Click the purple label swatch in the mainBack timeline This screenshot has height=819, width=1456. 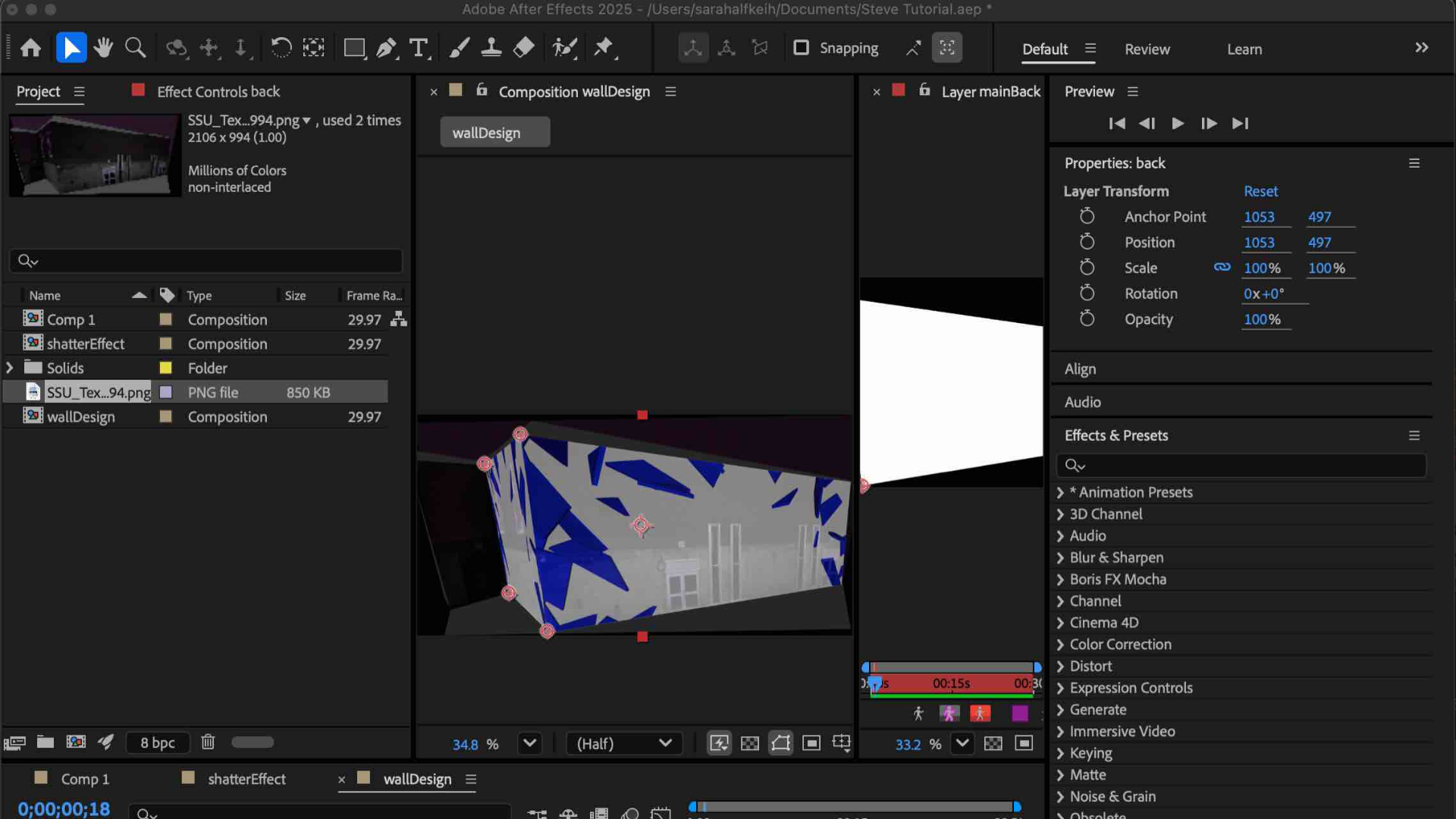(1020, 714)
